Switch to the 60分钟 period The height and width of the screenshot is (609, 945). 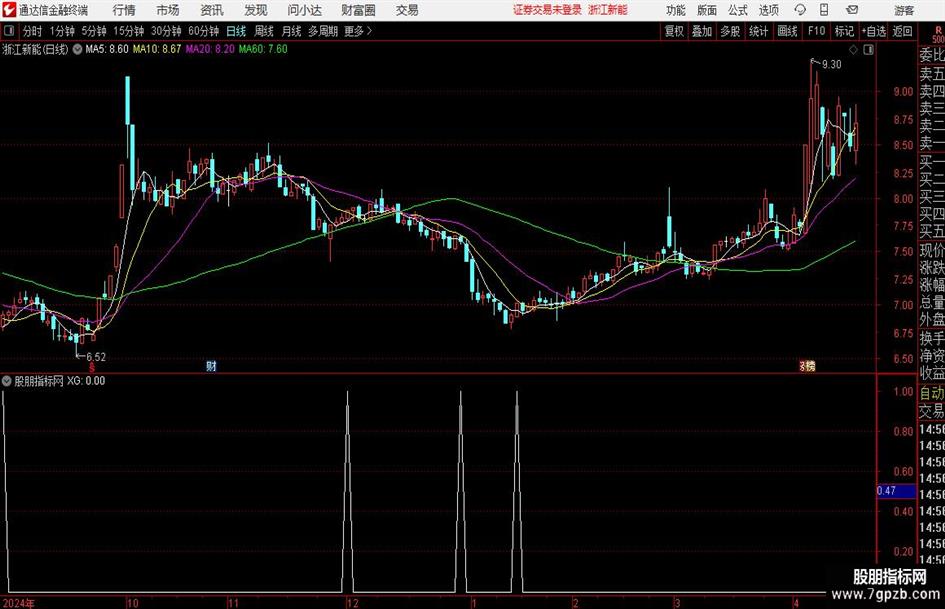[x=203, y=31]
